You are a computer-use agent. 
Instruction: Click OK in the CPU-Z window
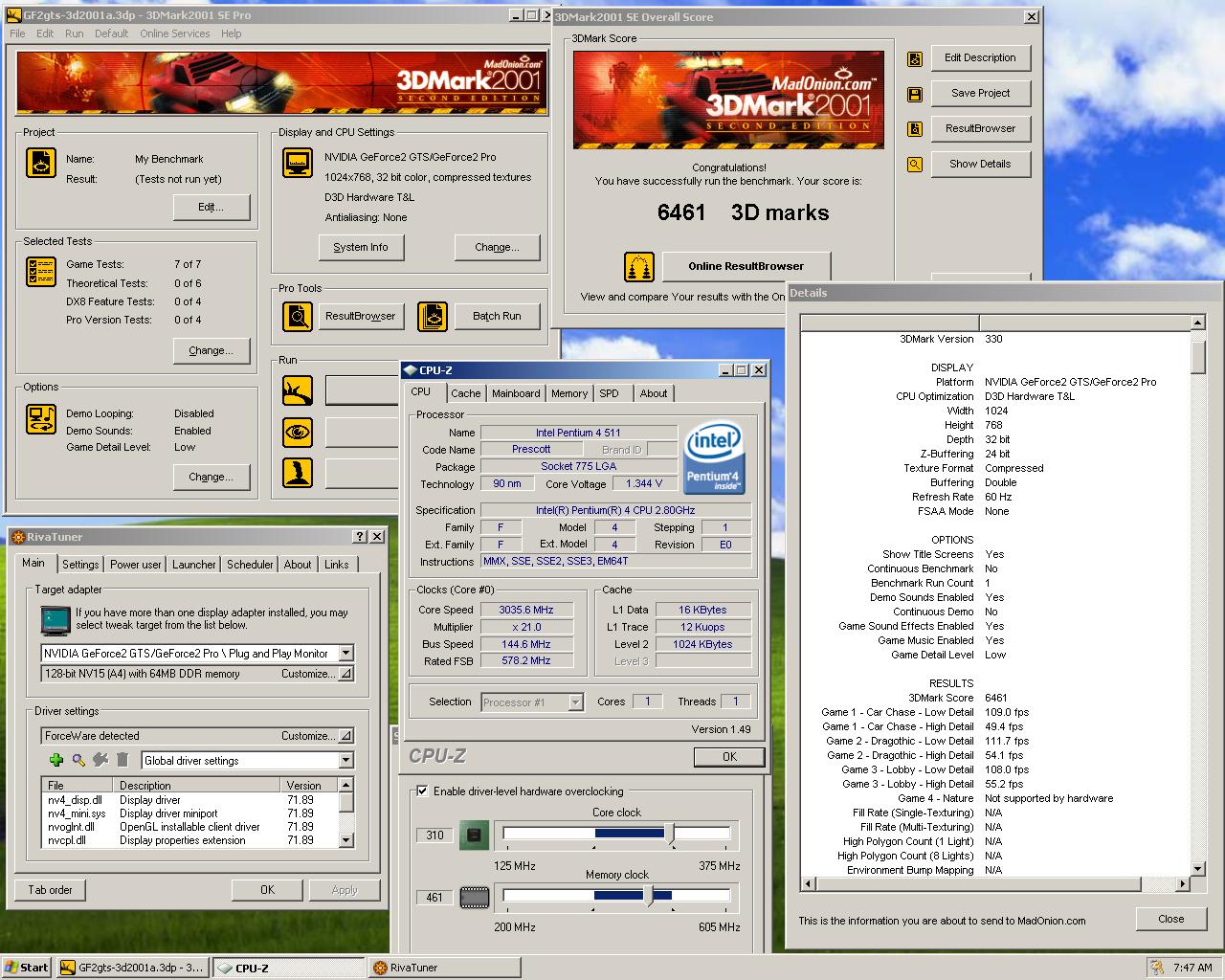tap(729, 756)
